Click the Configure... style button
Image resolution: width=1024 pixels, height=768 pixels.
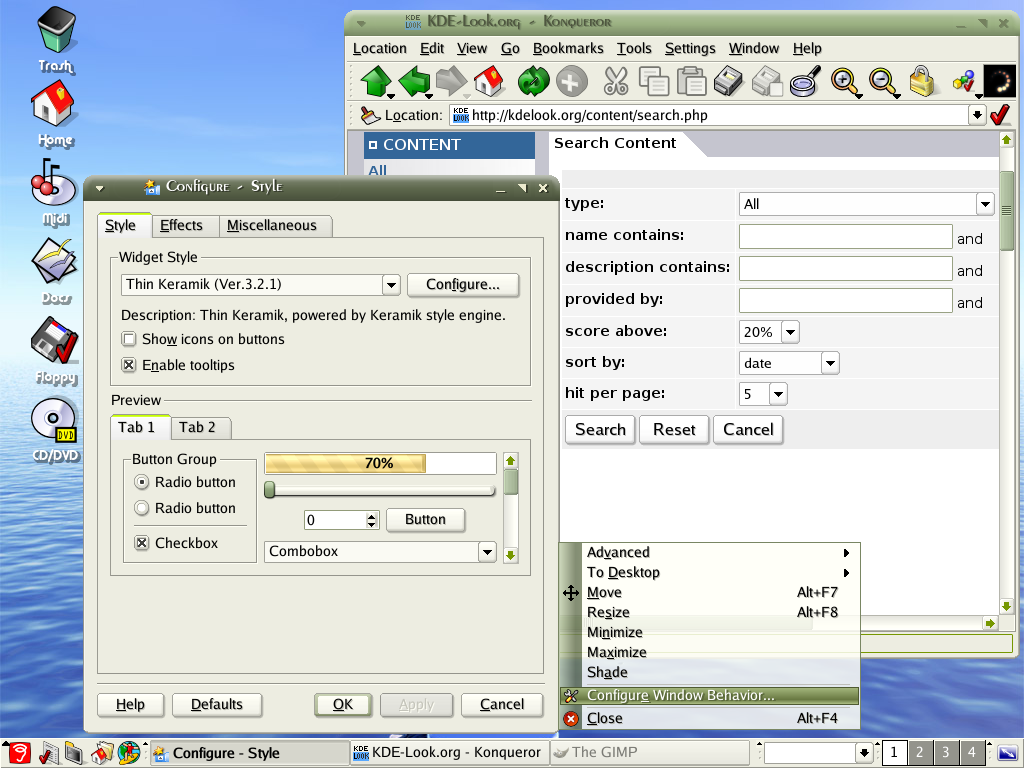point(462,285)
